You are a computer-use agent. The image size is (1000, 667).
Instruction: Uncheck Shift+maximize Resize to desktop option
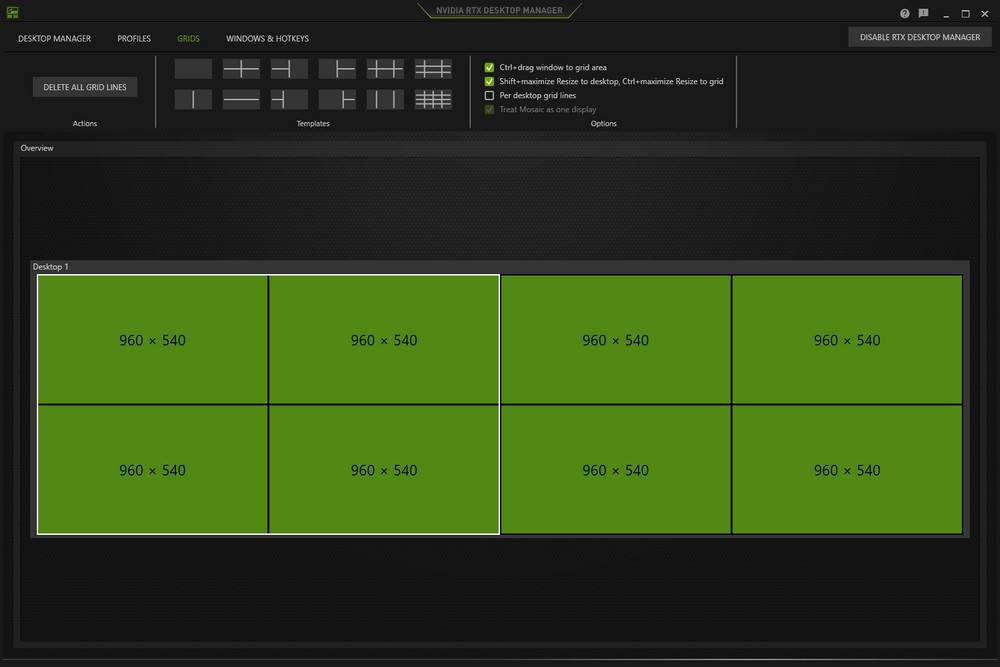489,81
